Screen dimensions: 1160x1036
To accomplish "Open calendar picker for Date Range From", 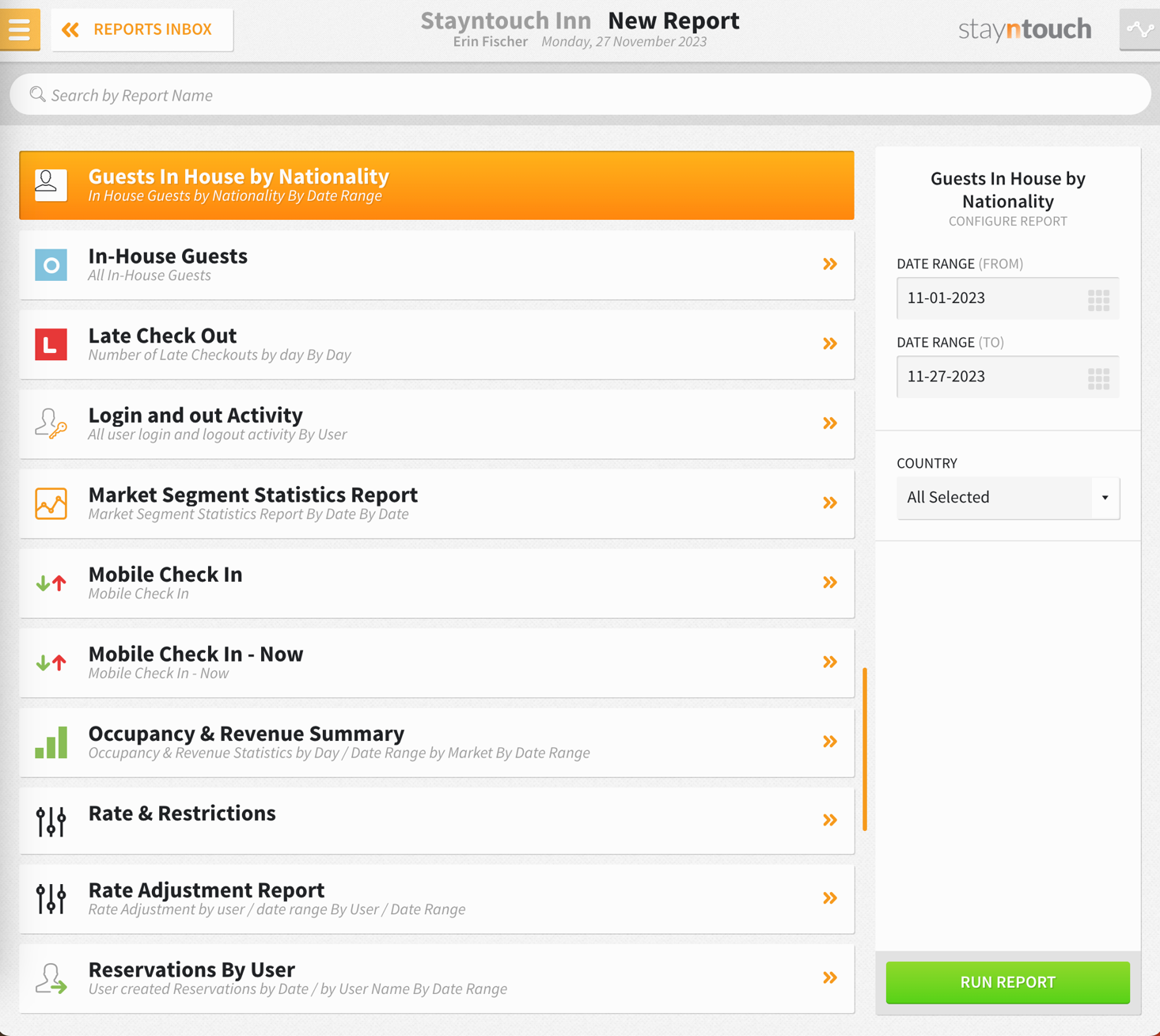I will pyautogui.click(x=1098, y=300).
